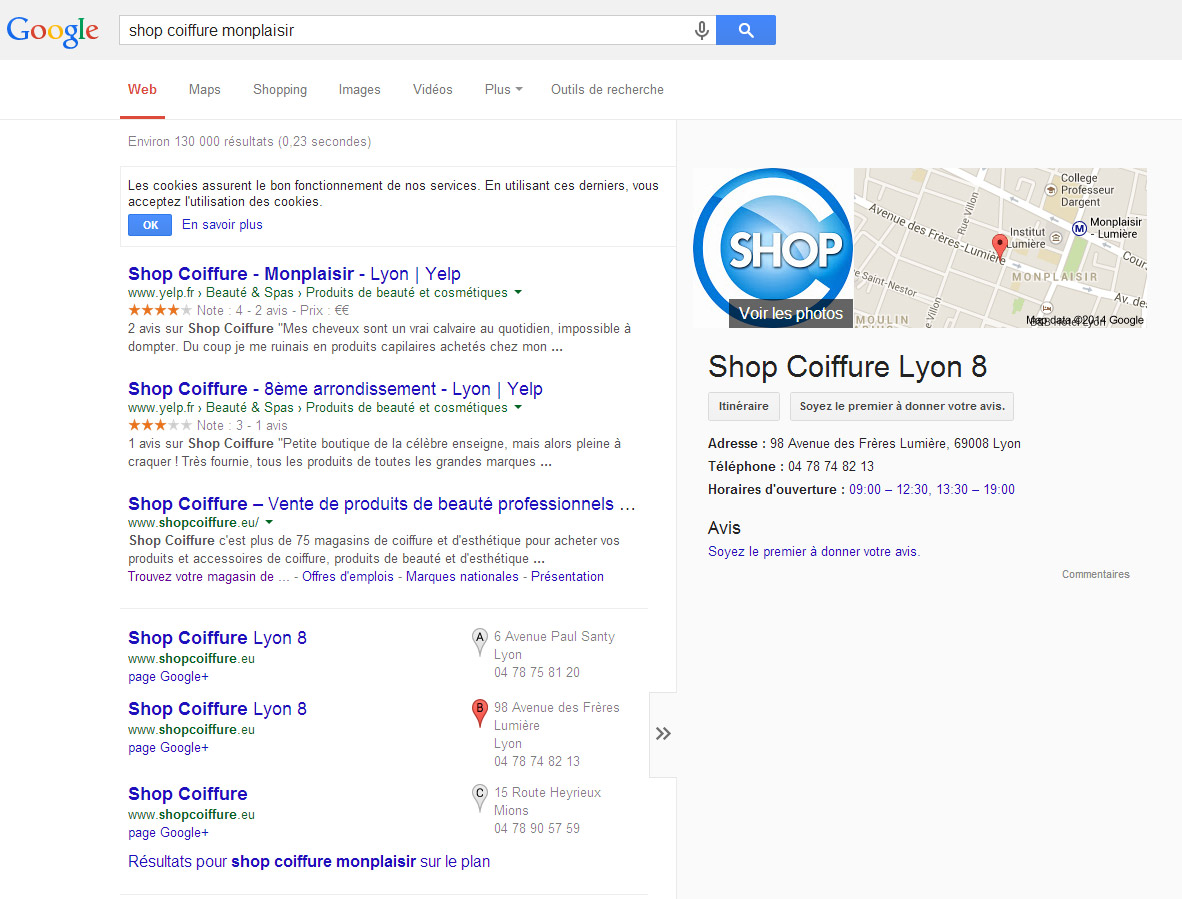Click 'Environ 130 000 résultats' stats text

(250, 142)
